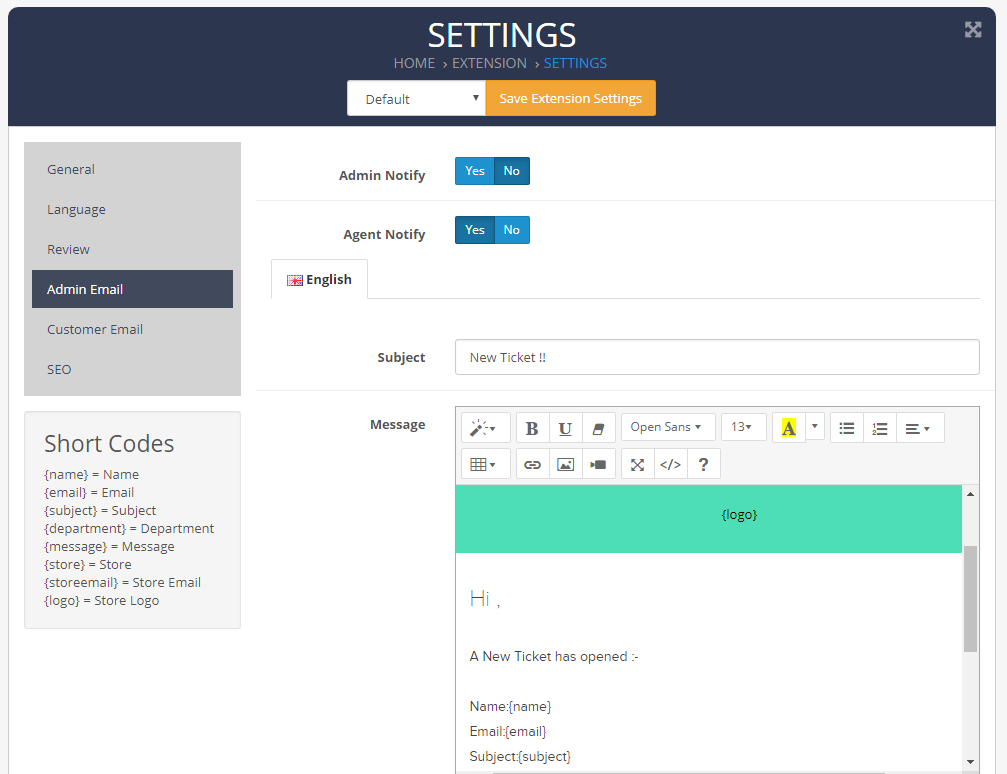Open the font size 13 dropdown
This screenshot has height=774, width=1007.
[x=743, y=427]
